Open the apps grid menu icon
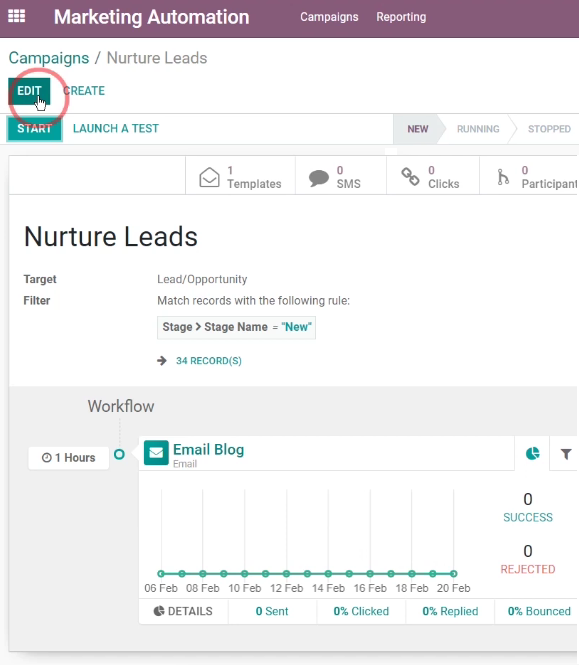Image resolution: width=579 pixels, height=665 pixels. [x=17, y=16]
